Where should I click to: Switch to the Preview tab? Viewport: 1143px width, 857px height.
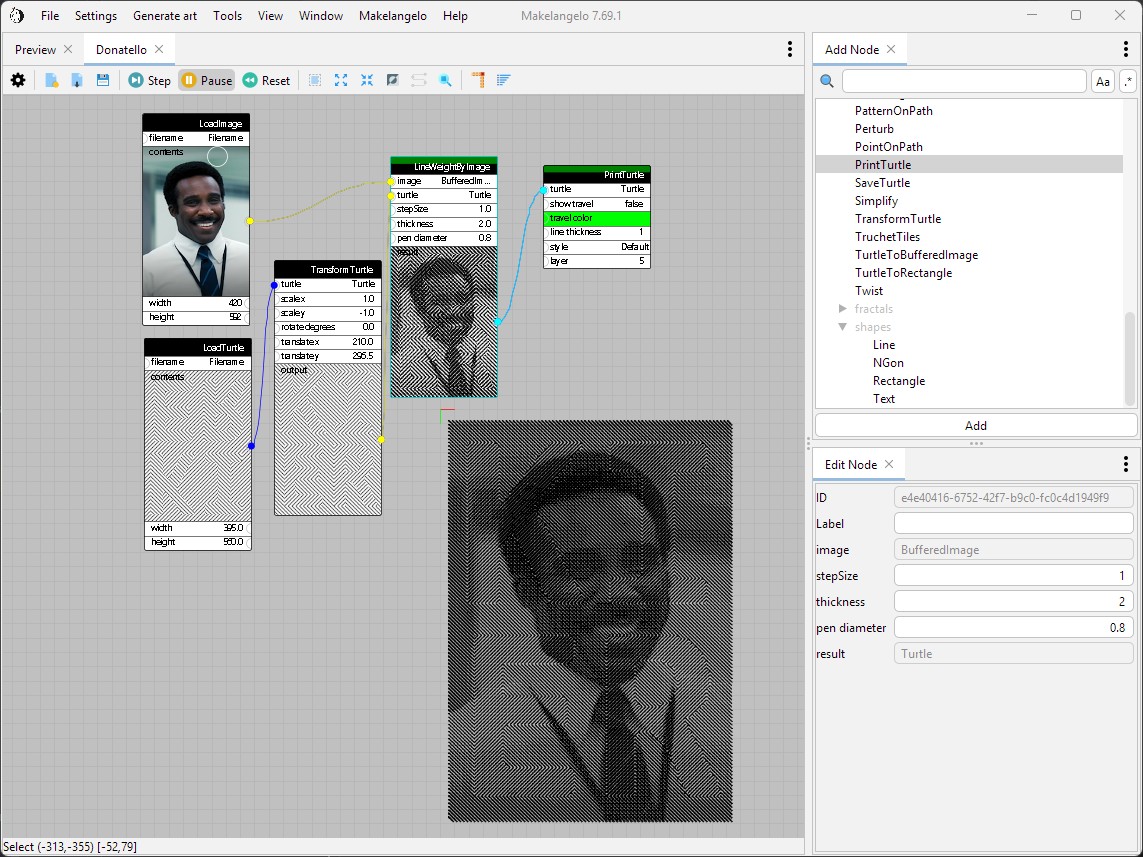[36, 49]
